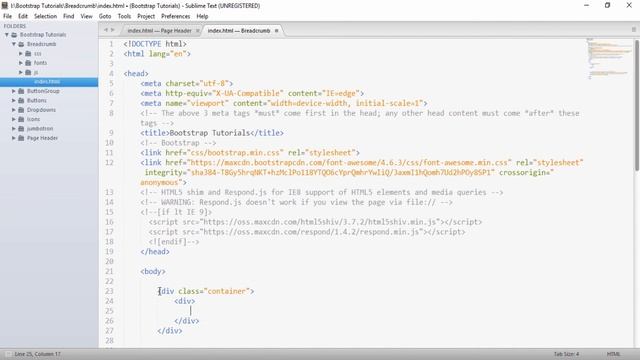Change syntax via HTML in status bar
Screen dimensions: 640x360
click(613, 354)
